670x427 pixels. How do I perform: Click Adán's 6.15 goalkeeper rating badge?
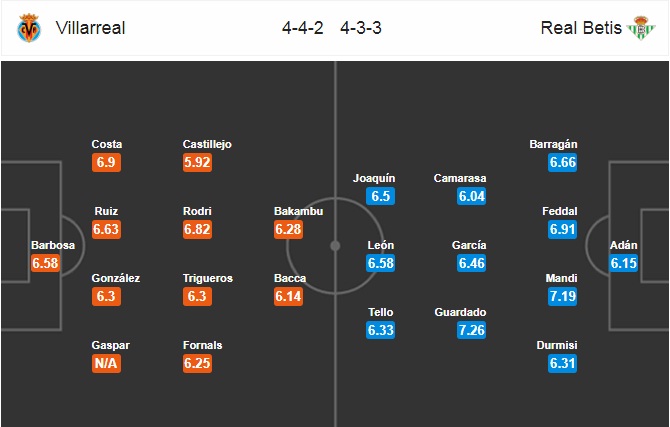623,263
